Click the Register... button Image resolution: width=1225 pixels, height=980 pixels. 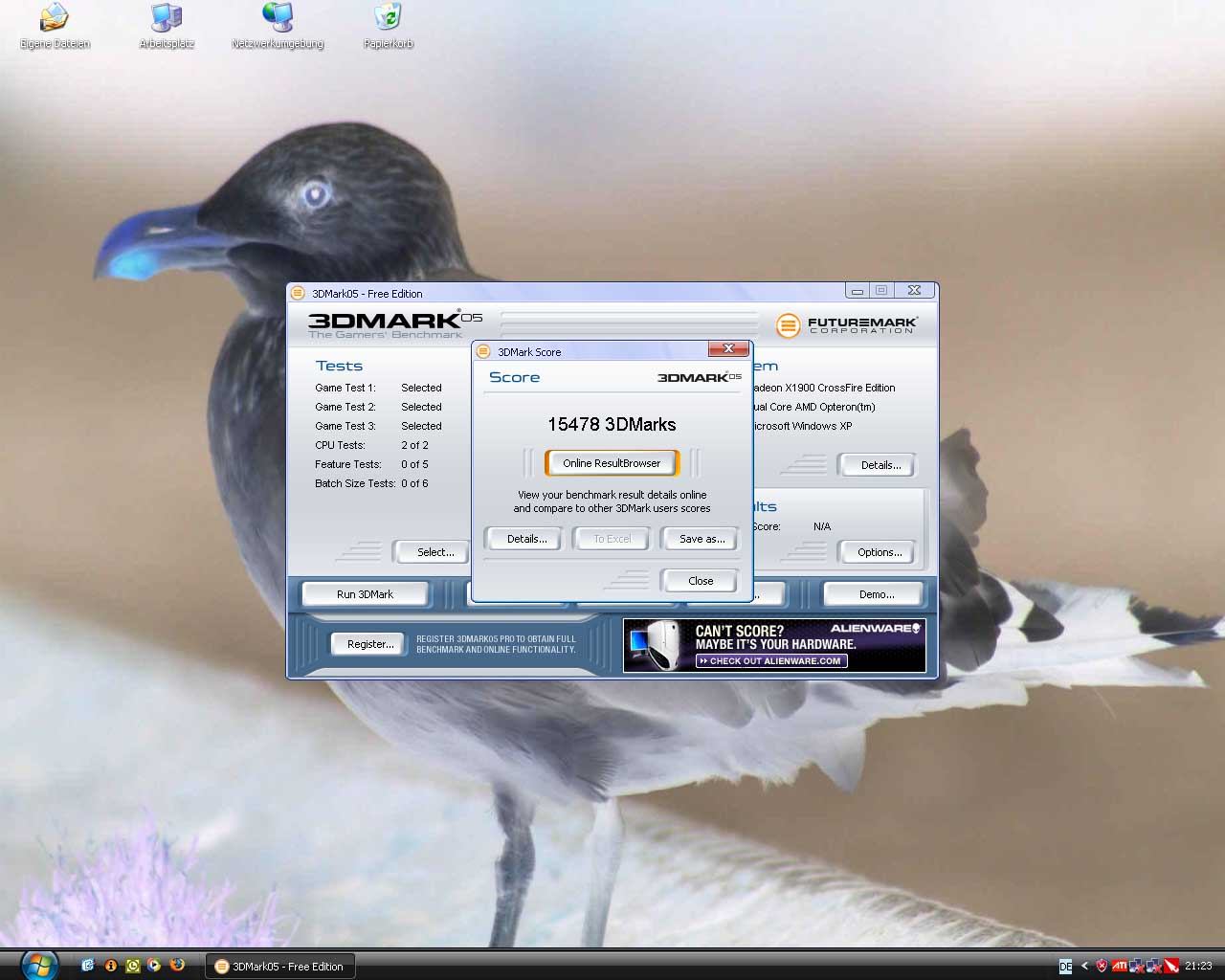coord(370,644)
